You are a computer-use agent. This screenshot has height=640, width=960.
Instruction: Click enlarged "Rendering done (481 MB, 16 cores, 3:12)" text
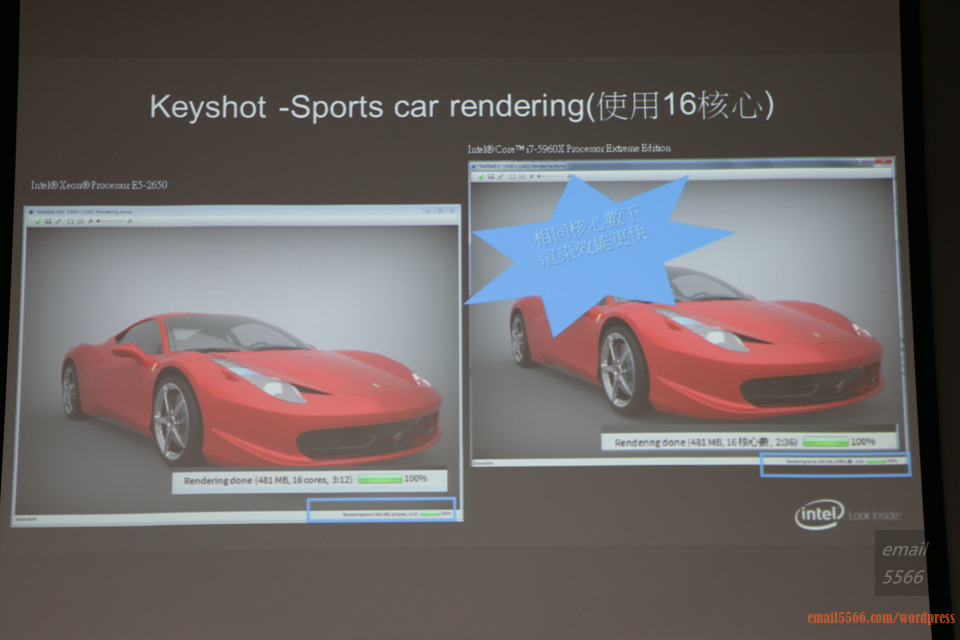[x=268, y=480]
